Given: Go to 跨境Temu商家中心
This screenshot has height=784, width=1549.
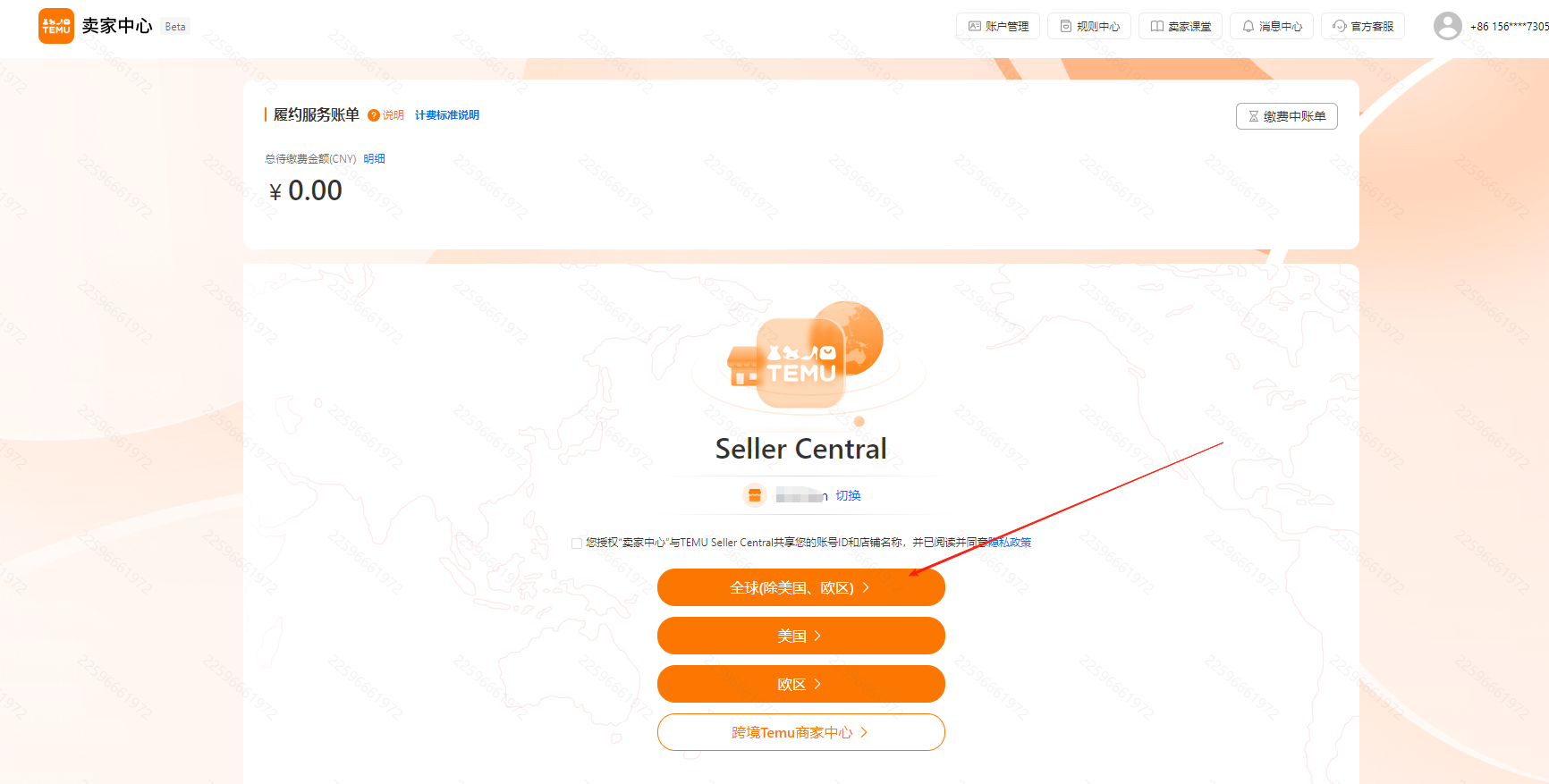Looking at the screenshot, I should coord(801,732).
